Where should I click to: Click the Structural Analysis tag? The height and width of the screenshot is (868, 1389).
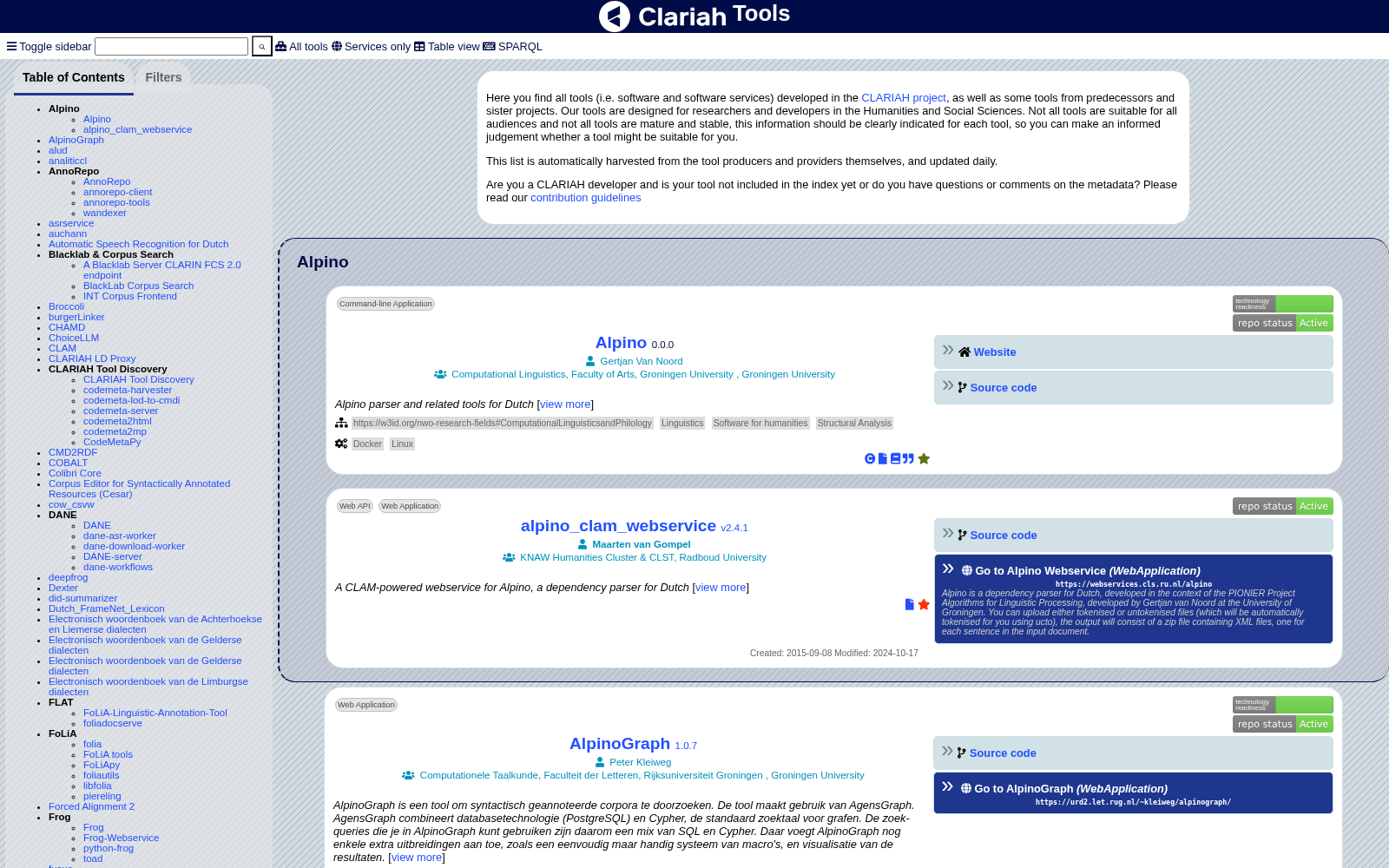click(854, 423)
